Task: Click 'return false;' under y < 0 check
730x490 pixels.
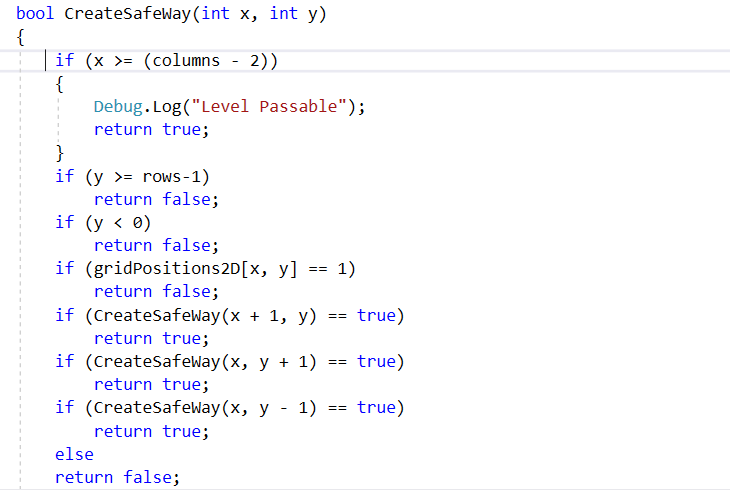Action: [156, 245]
